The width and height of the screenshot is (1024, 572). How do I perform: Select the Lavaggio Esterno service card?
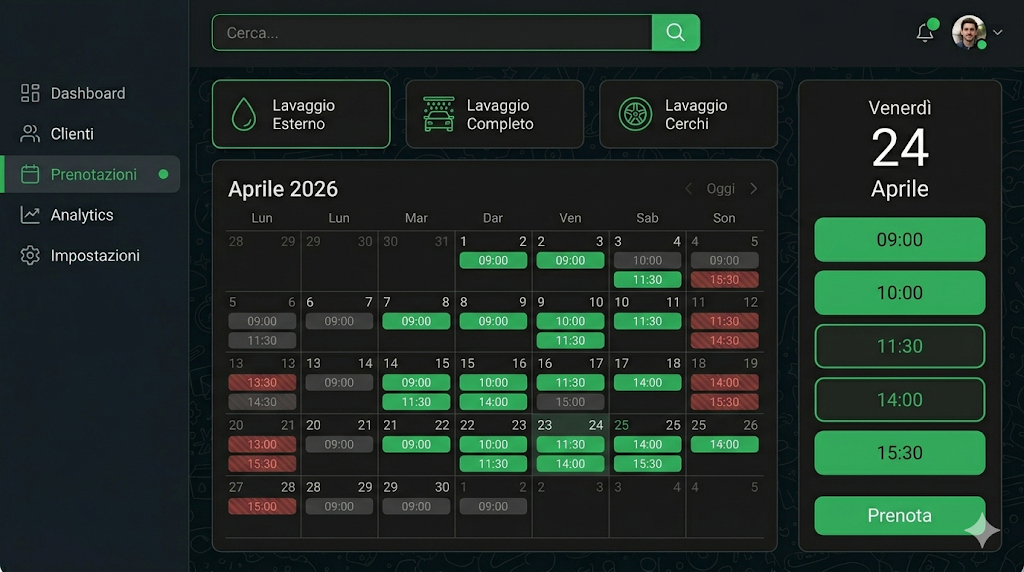coord(301,114)
